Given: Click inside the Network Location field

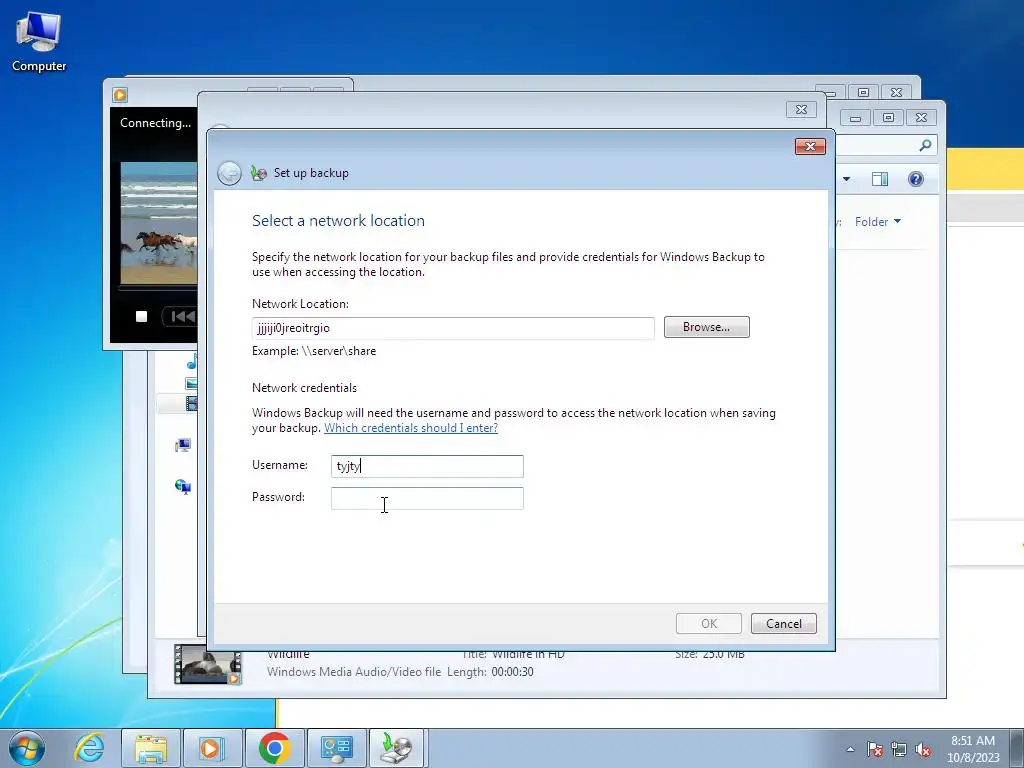Looking at the screenshot, I should click(x=453, y=328).
